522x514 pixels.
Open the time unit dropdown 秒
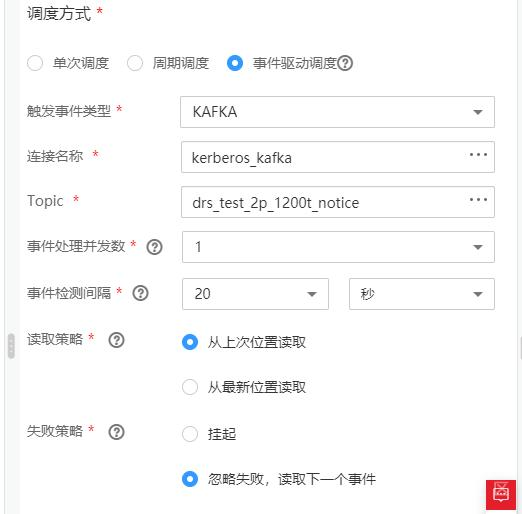pyautogui.click(x=422, y=294)
